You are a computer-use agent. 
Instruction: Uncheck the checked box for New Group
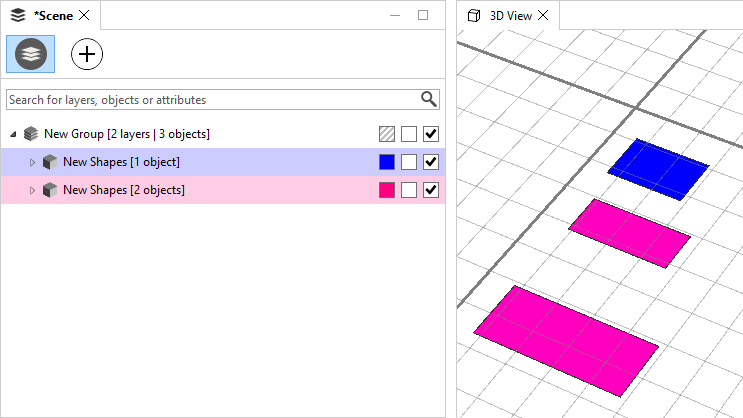(x=431, y=134)
